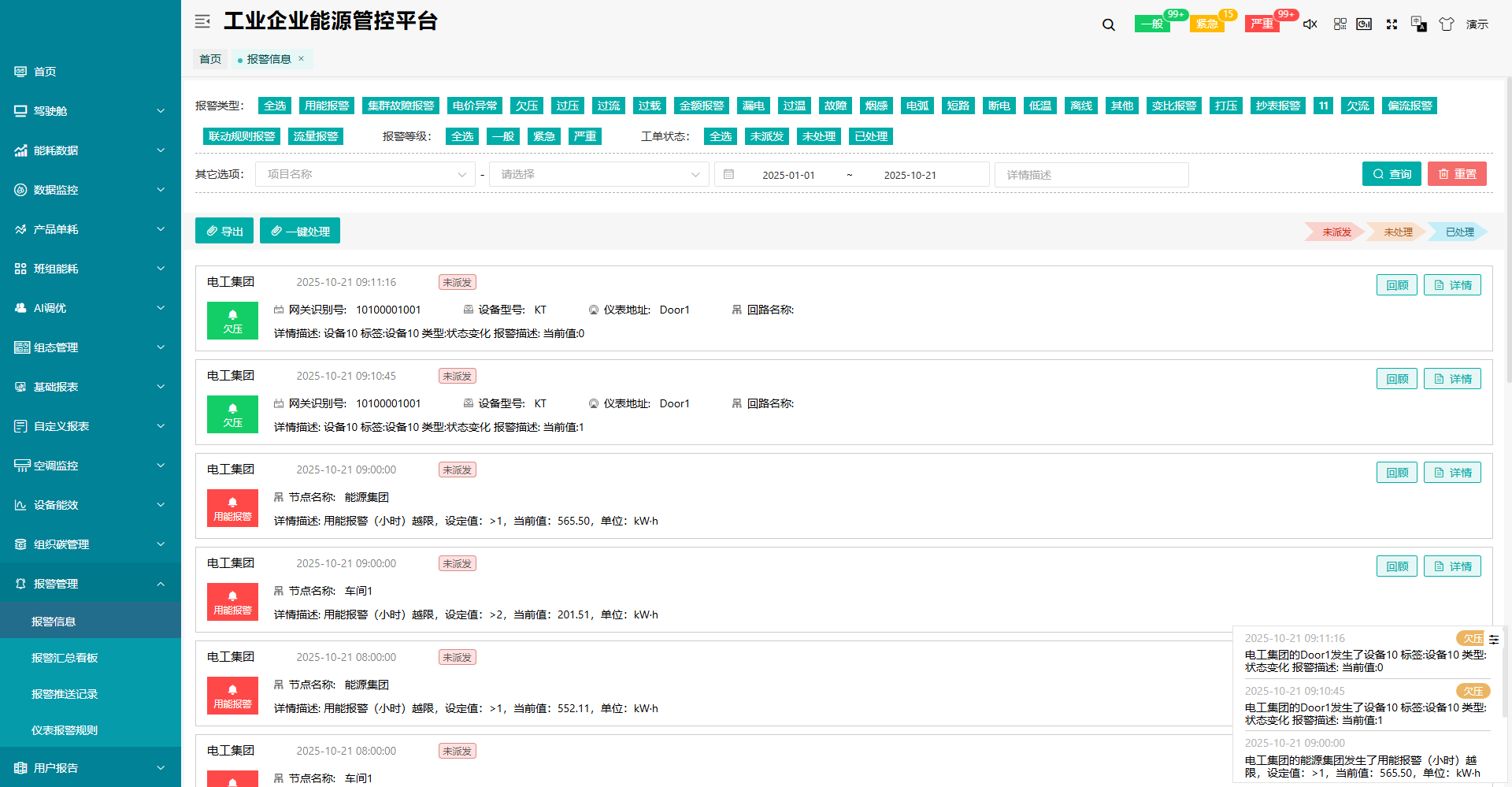Open the QR code icon in the header
Screen dimensions: 1512x787
pyautogui.click(x=1340, y=24)
